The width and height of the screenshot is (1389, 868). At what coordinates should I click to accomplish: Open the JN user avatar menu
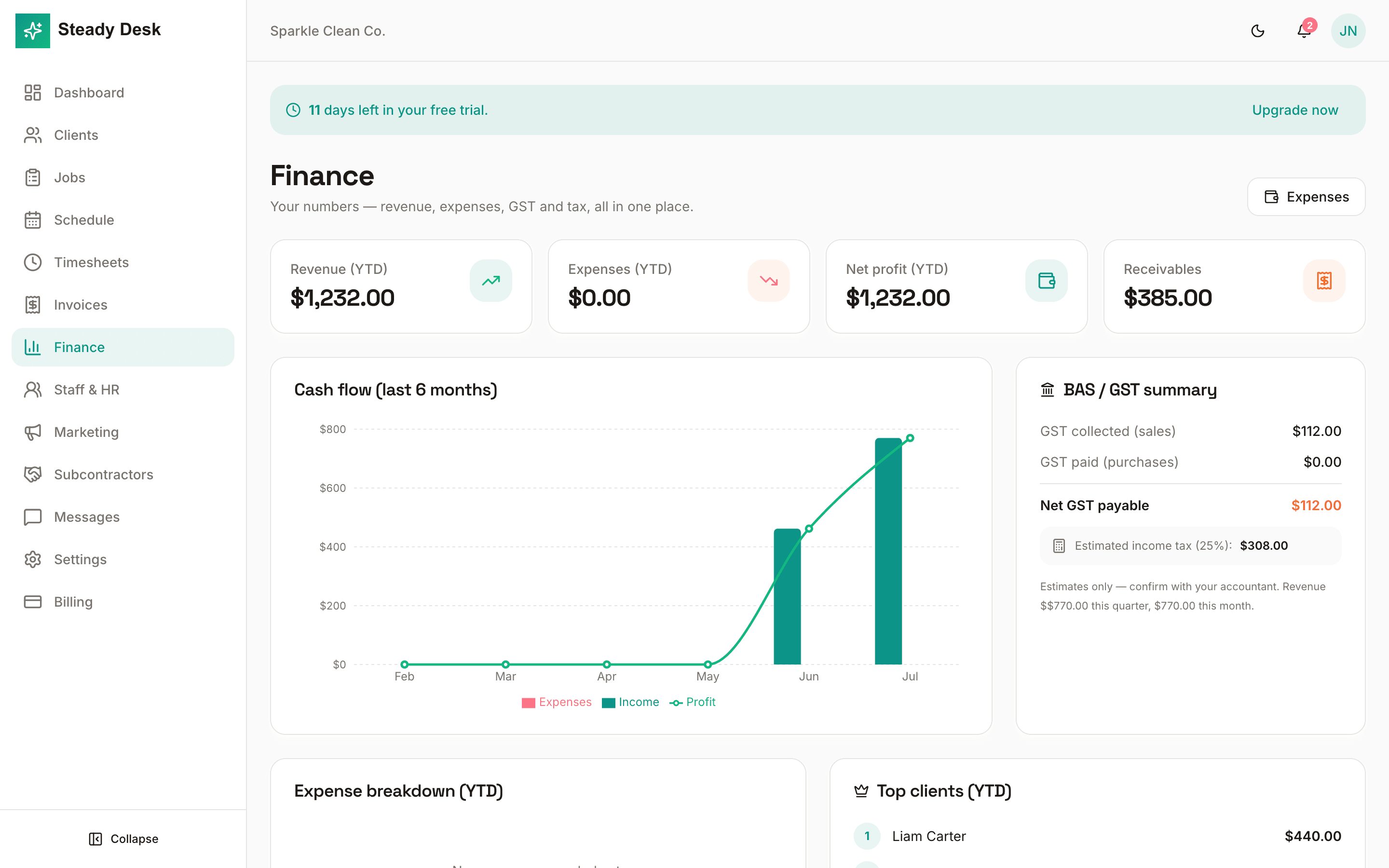tap(1348, 31)
